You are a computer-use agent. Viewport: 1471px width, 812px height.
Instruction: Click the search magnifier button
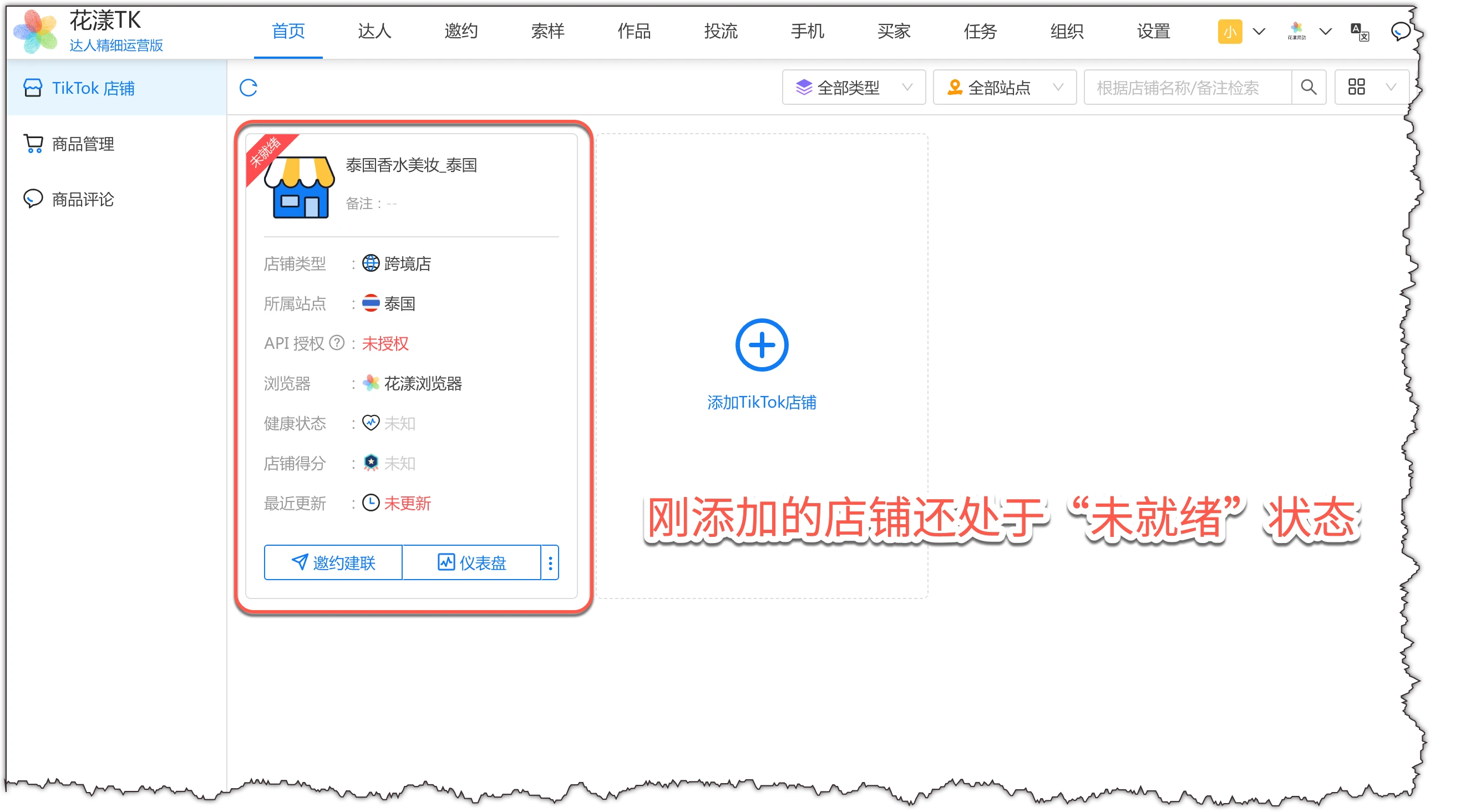coord(1308,88)
